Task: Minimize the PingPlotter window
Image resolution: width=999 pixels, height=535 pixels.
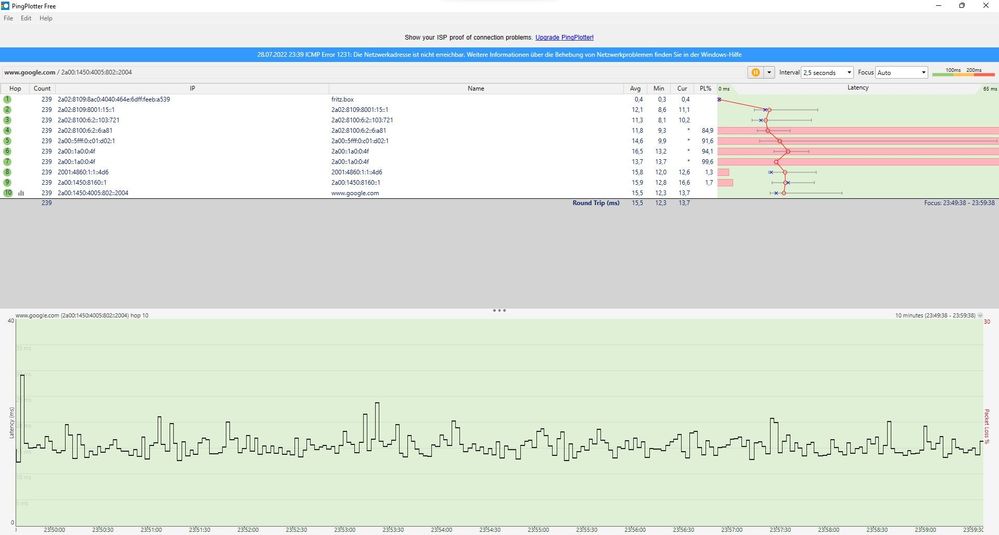Action: (x=938, y=6)
